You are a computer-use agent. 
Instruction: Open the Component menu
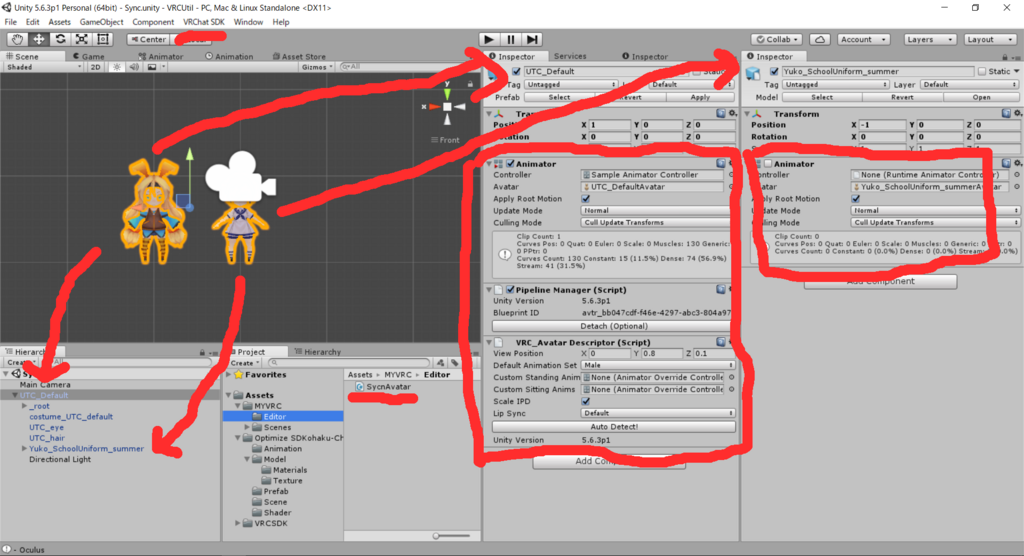point(153,22)
